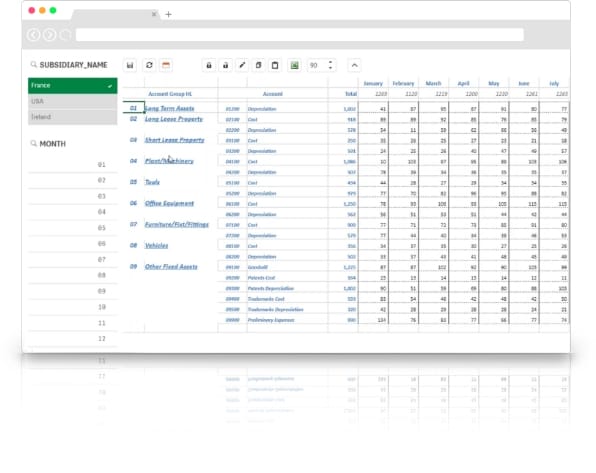
Task: Click the copy icon in toolbar
Action: pyautogui.click(x=258, y=65)
